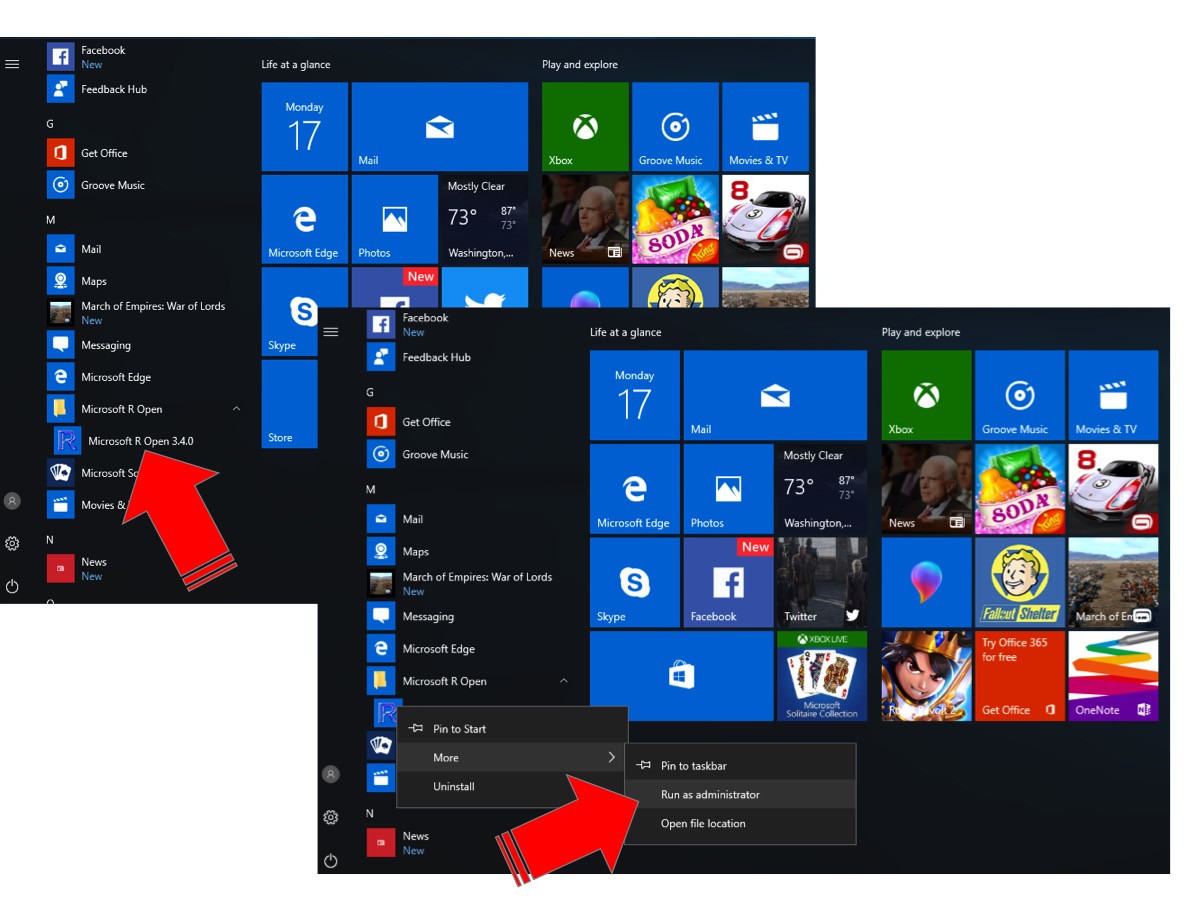Open Settings gear left of the Pin to Start menu

[x=331, y=818]
